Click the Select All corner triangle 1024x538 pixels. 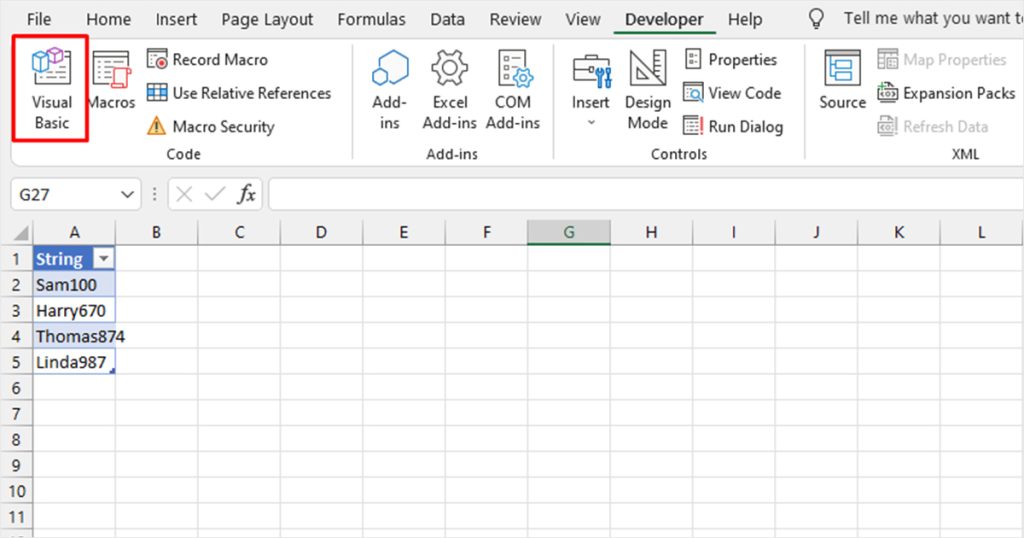[20, 233]
